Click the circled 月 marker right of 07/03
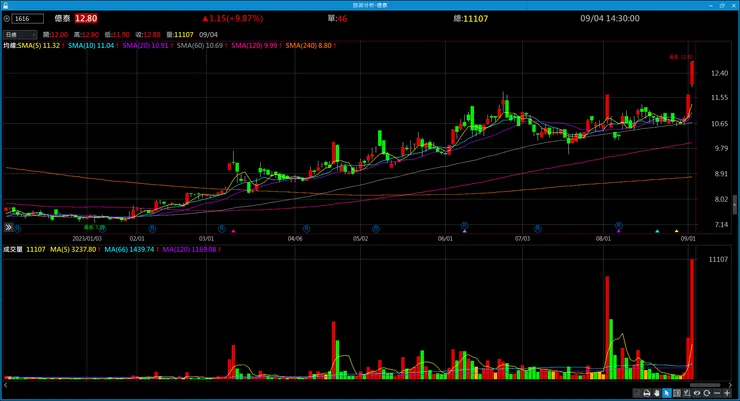This screenshot has width=740, height=401. 538,228
